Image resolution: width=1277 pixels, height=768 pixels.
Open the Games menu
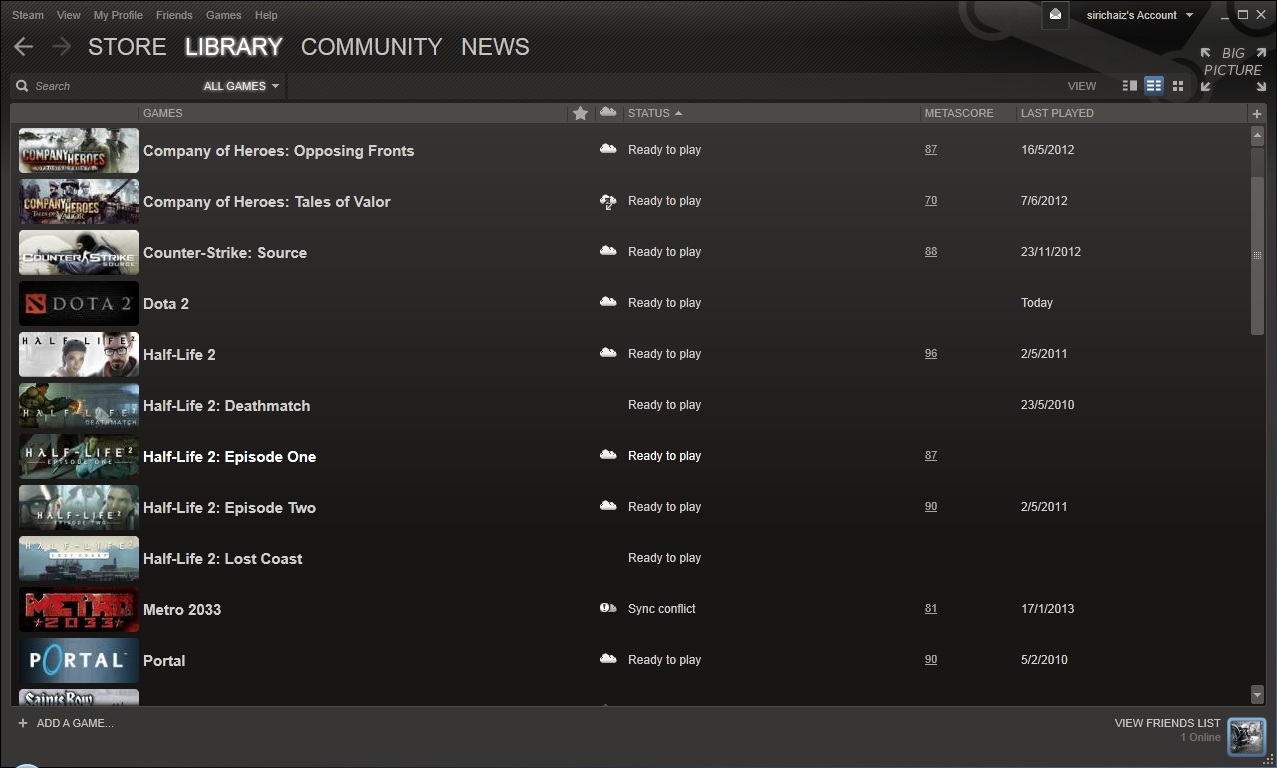click(x=223, y=15)
